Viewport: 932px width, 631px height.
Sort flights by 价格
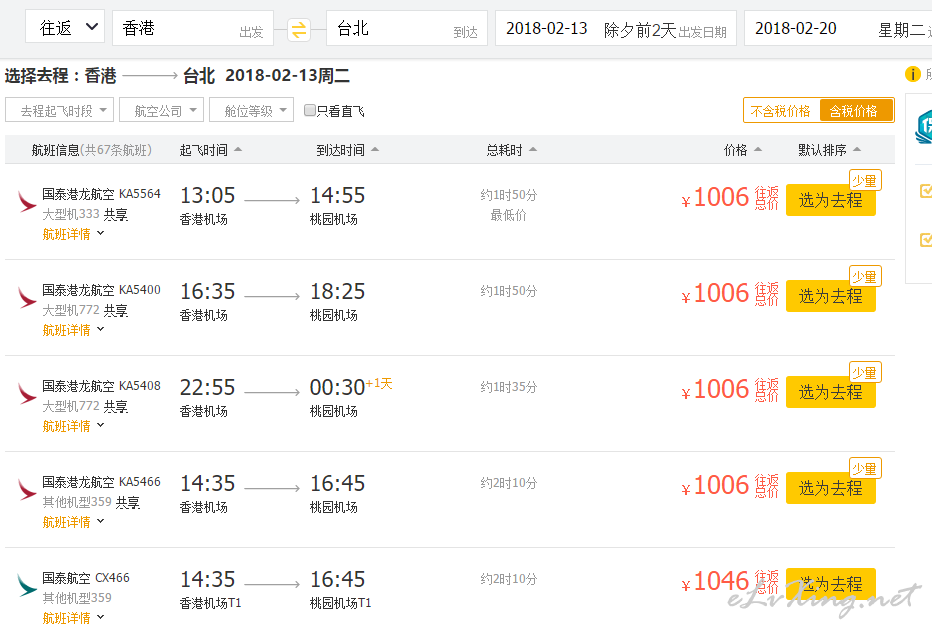[742, 150]
